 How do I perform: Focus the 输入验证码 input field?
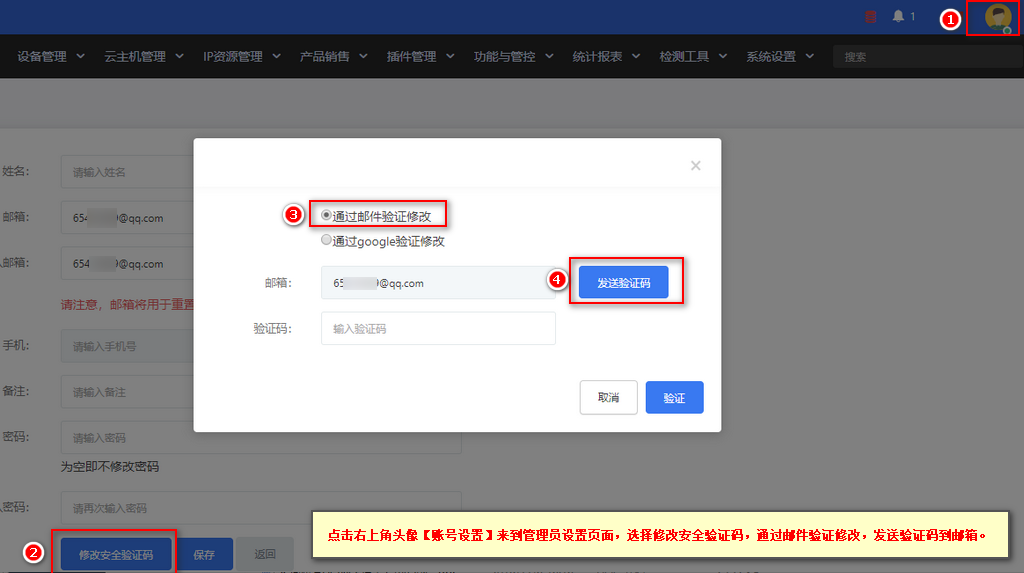[438, 328]
